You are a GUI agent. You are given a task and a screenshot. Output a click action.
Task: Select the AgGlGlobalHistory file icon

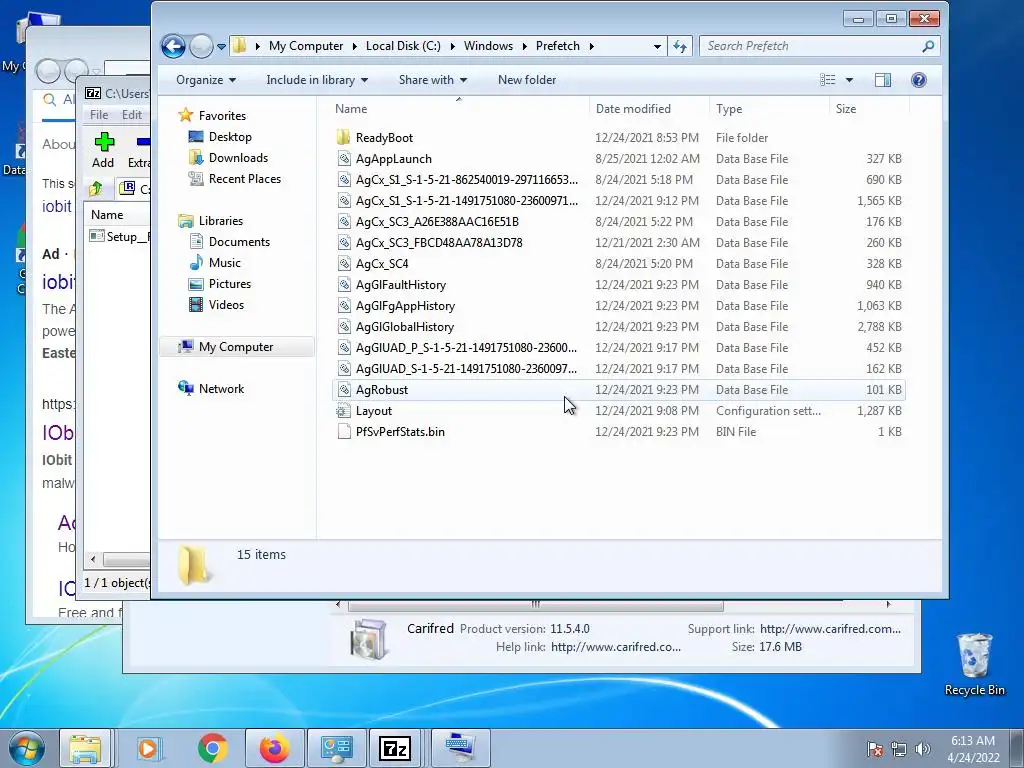click(x=344, y=327)
